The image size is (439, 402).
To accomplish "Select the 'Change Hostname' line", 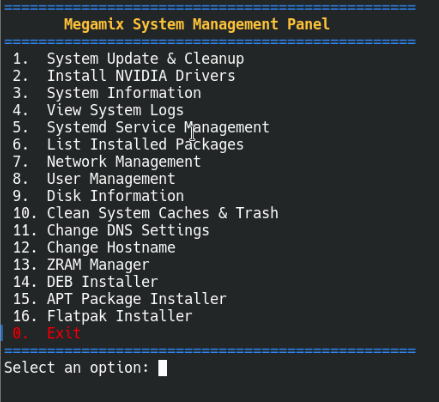I will (94, 248).
